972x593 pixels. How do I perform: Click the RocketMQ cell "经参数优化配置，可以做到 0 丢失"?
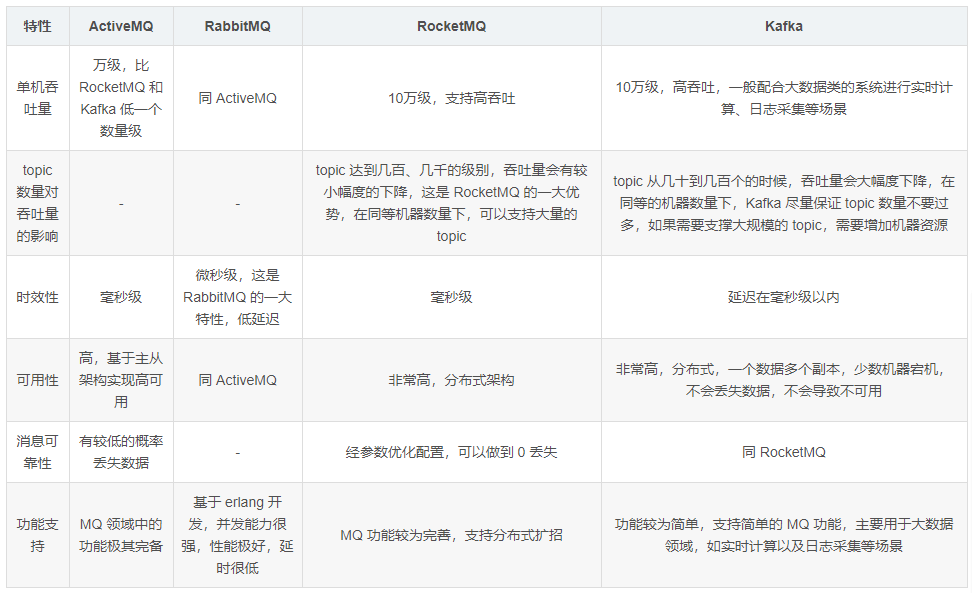click(451, 452)
